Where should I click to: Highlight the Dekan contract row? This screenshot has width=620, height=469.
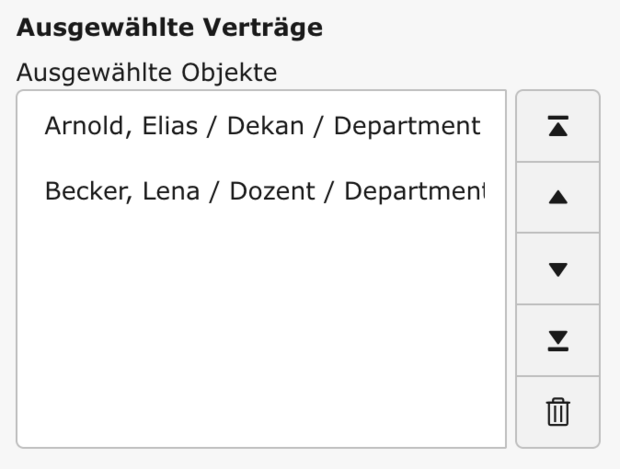pos(262,127)
